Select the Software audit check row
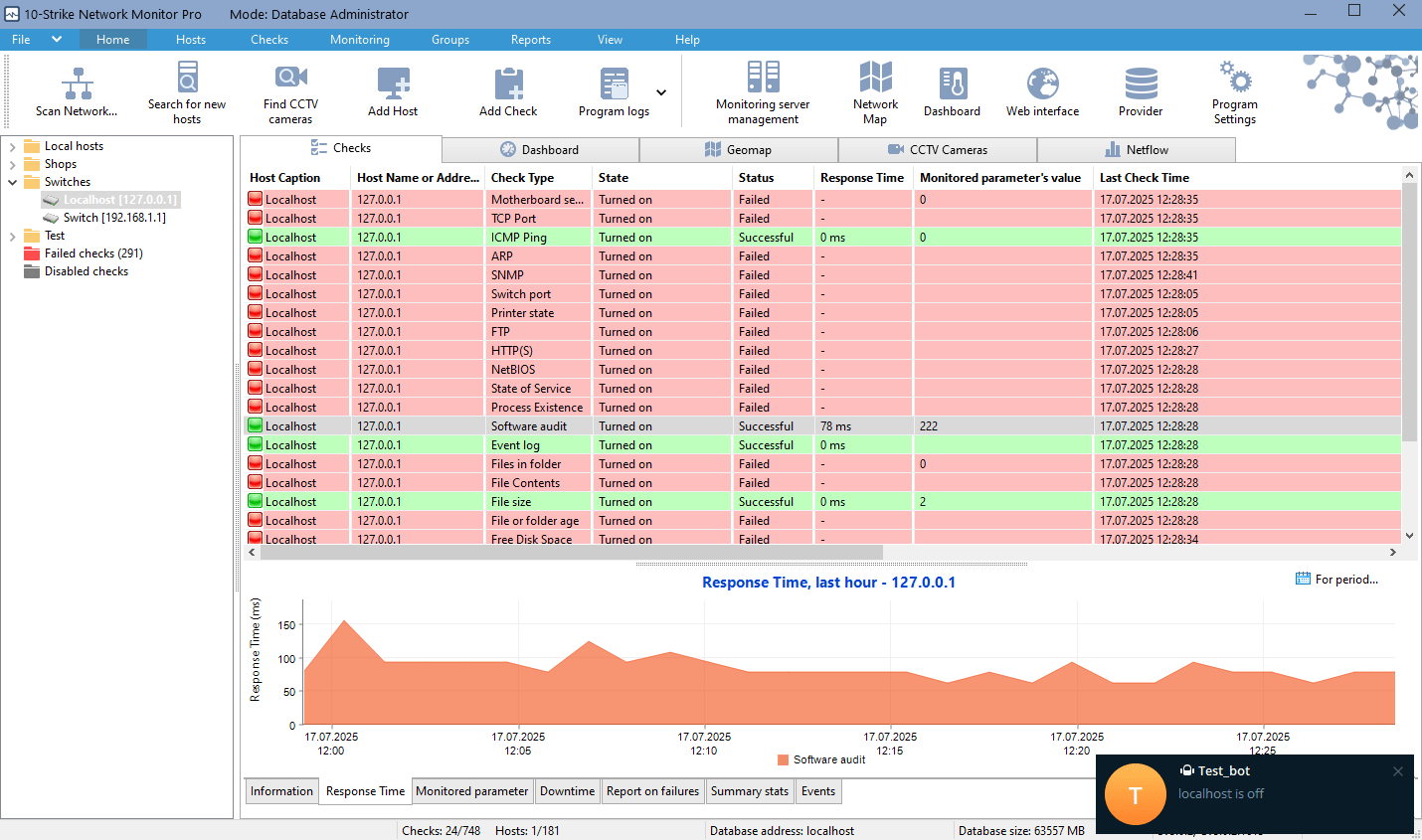Screen dimensions: 1422x840 tap(823, 426)
